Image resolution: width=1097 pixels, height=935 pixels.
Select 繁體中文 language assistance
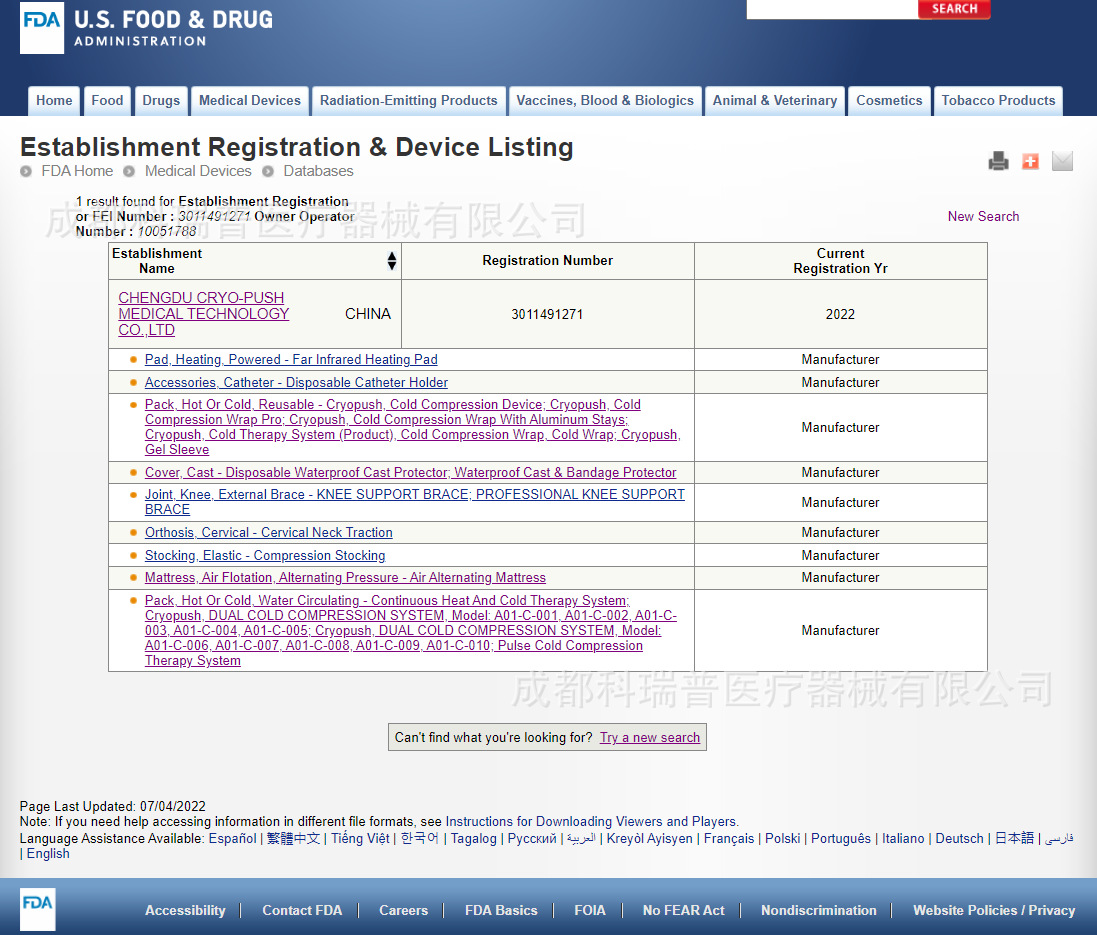[293, 838]
